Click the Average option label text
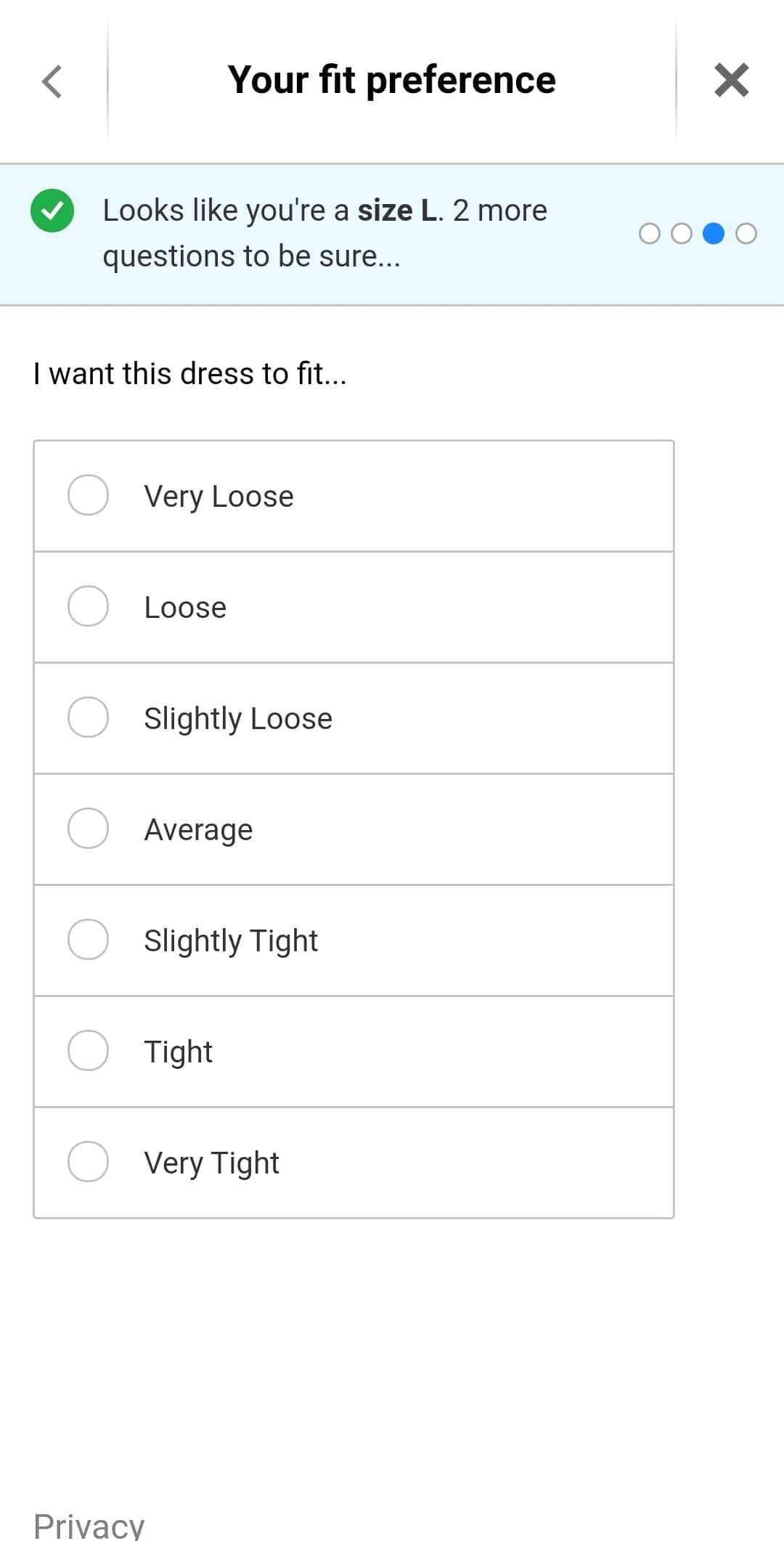 coord(198,830)
